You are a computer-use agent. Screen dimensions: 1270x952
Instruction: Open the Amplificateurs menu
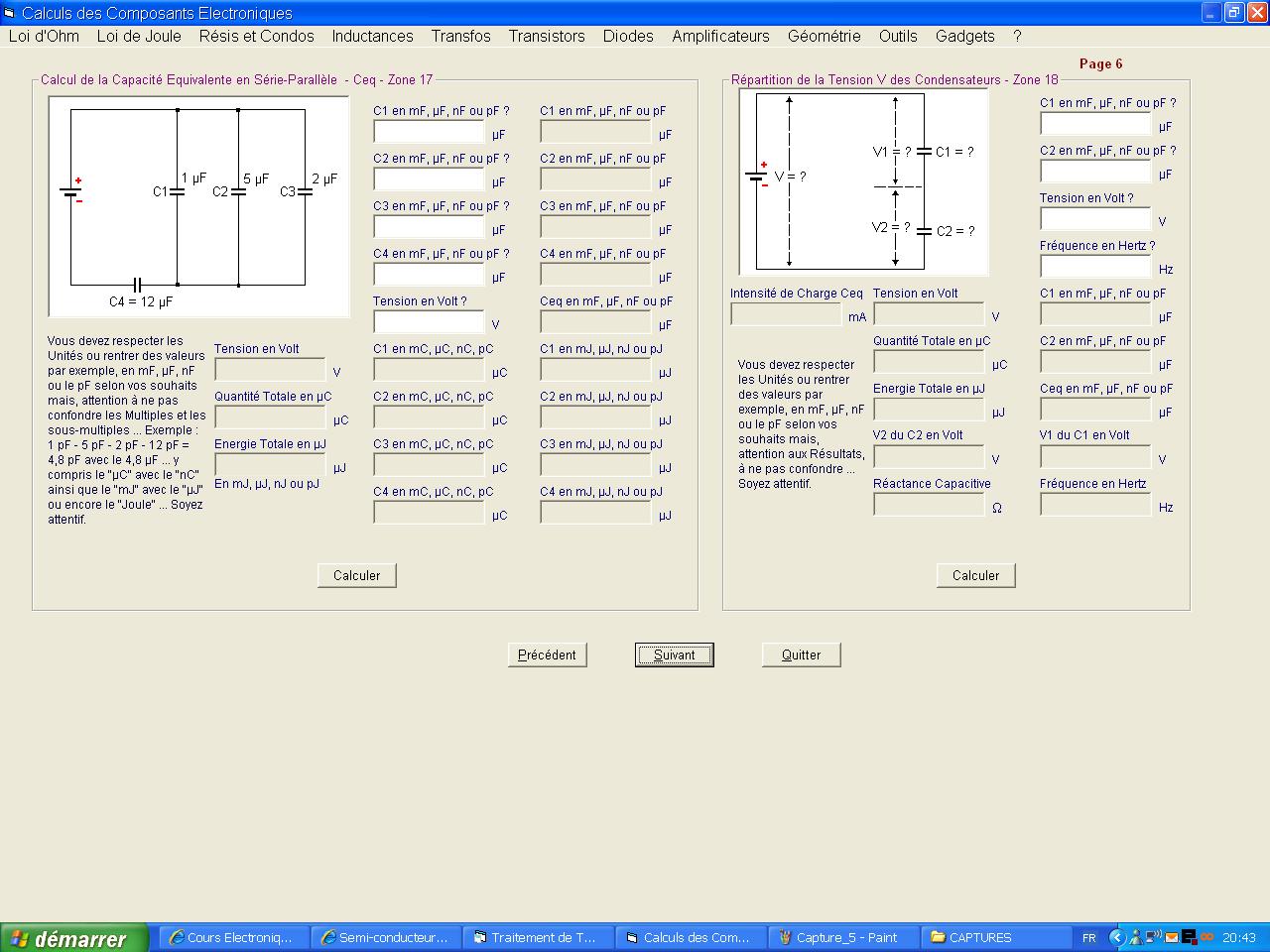(720, 36)
